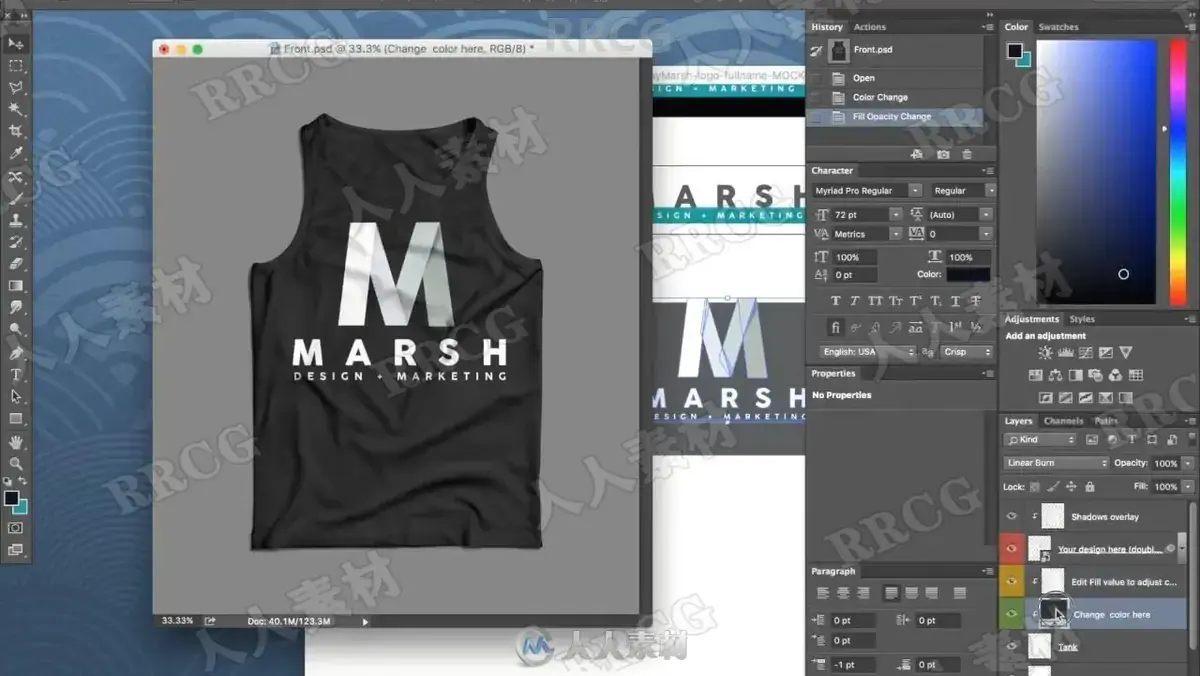Toggle Faux Bold in Character panel
The height and width of the screenshot is (676, 1200).
pyautogui.click(x=836, y=301)
